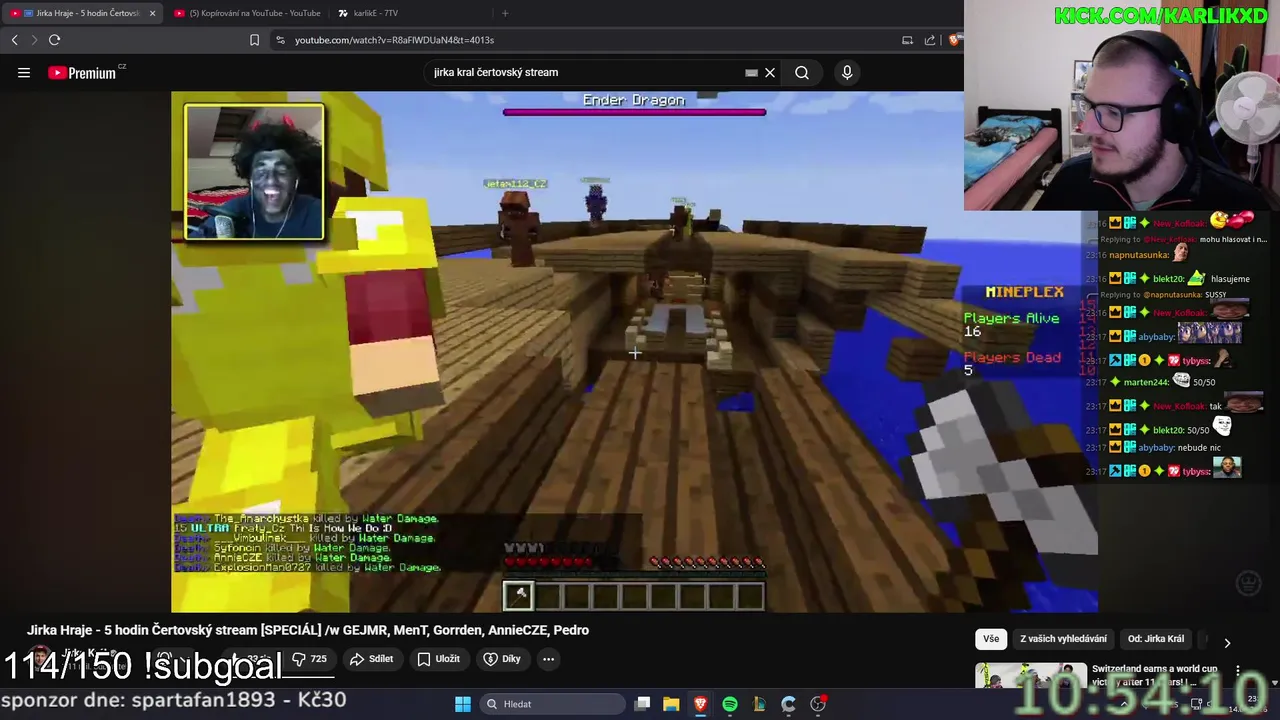Open the Windows Start menu
The width and height of the screenshot is (1280, 720).
(x=463, y=704)
